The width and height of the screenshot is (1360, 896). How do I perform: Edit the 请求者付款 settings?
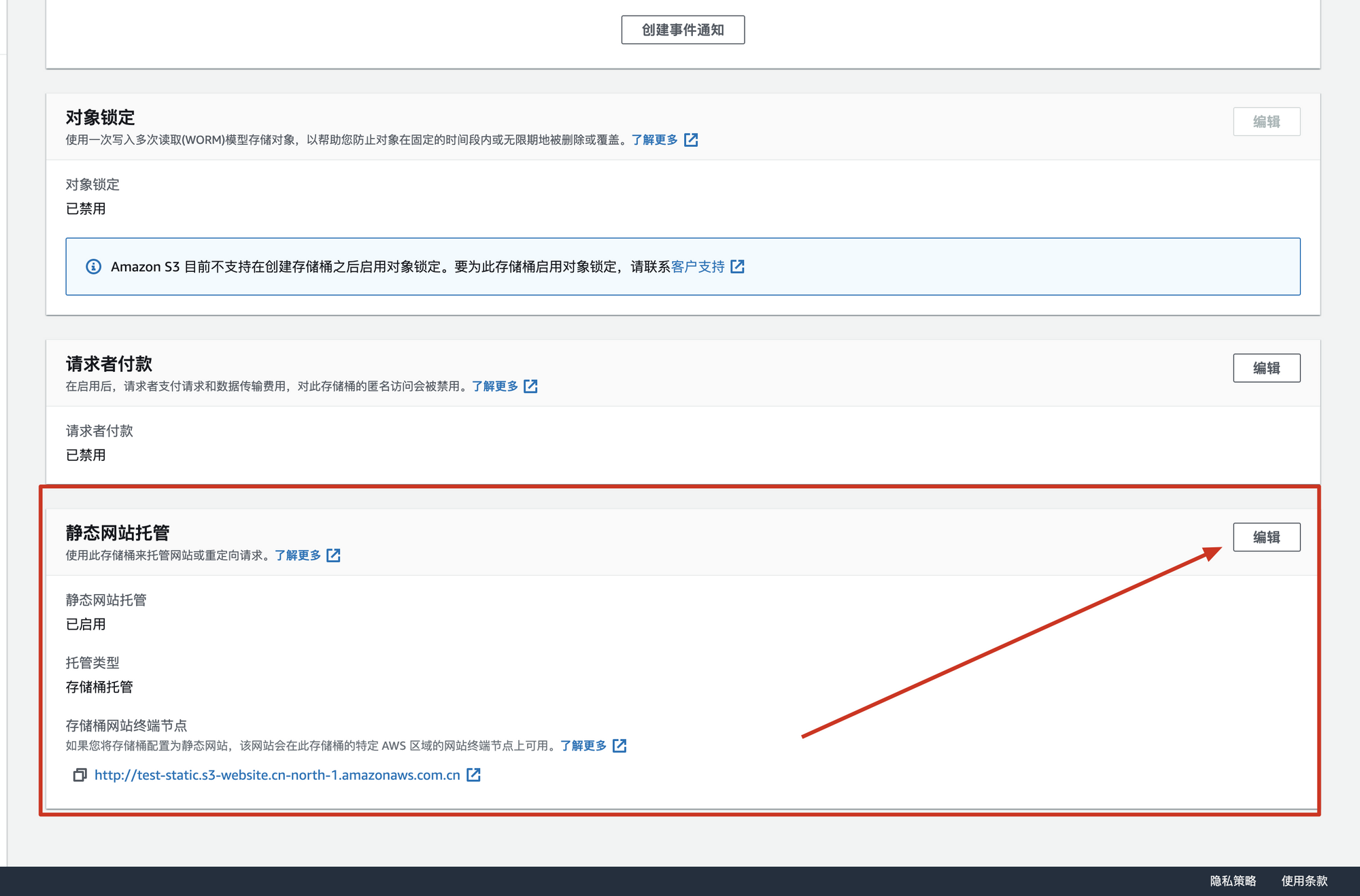pos(1266,368)
